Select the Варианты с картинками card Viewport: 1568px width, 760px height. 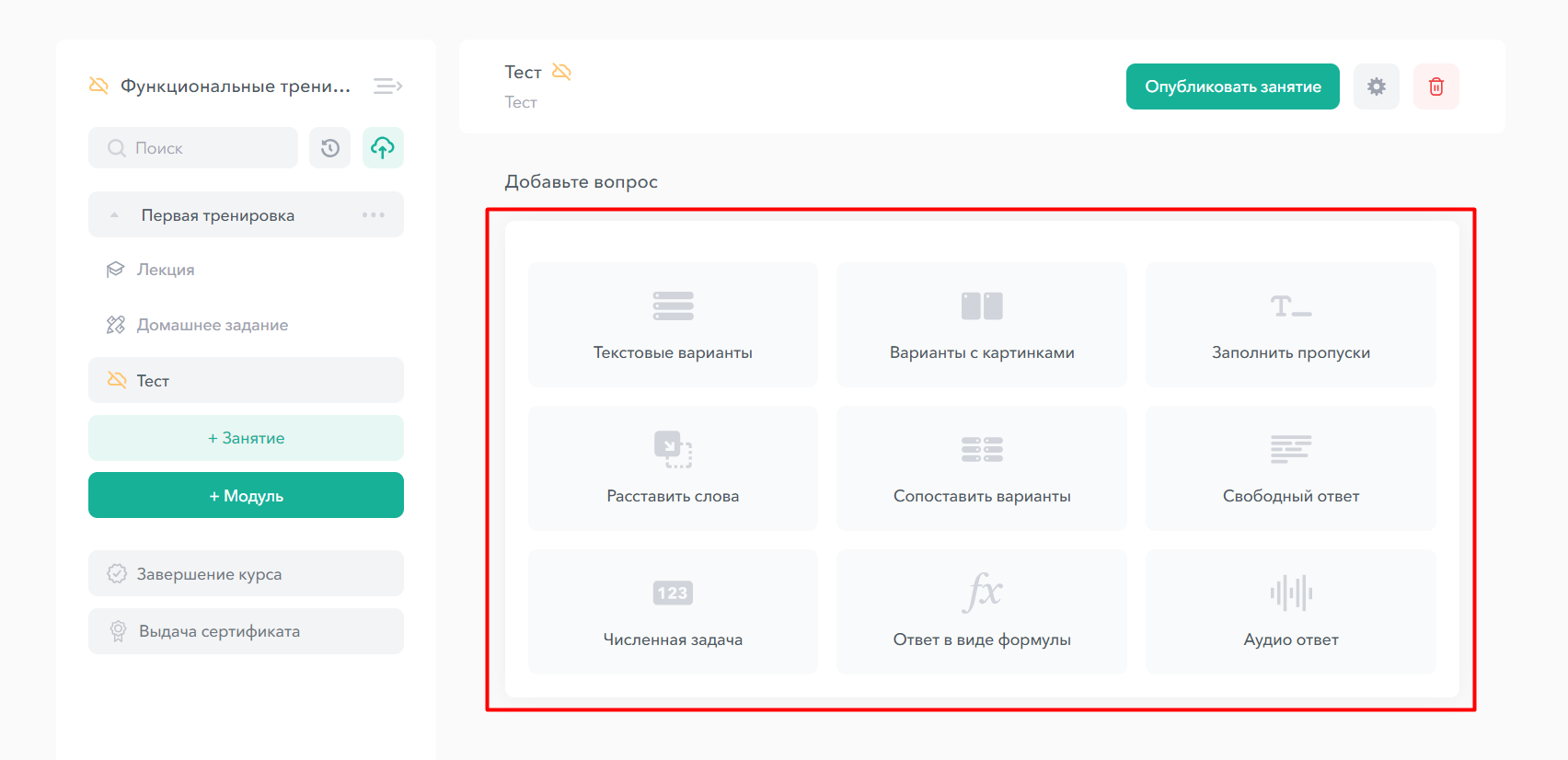tap(982, 325)
